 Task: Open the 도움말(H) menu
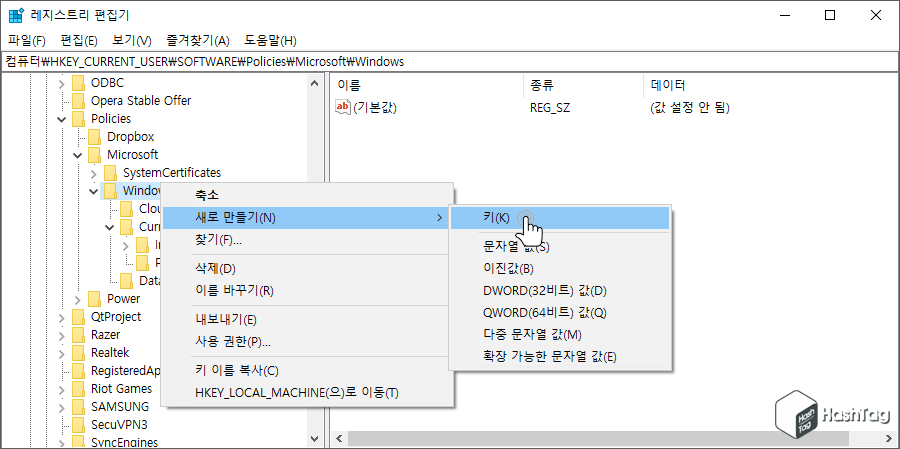(270, 41)
